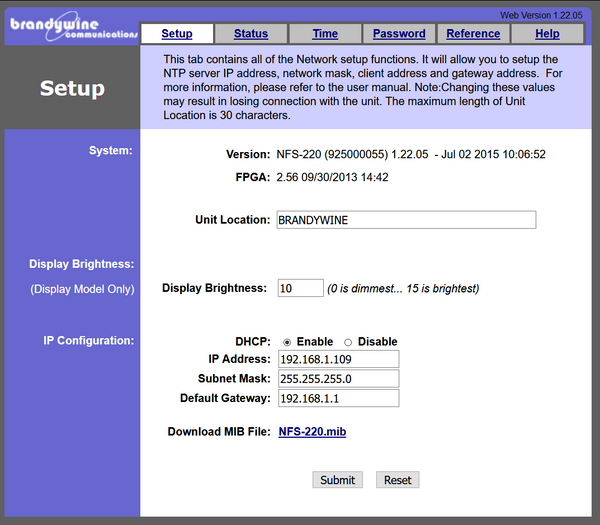Select the DHCP Disable radio button

point(348,342)
